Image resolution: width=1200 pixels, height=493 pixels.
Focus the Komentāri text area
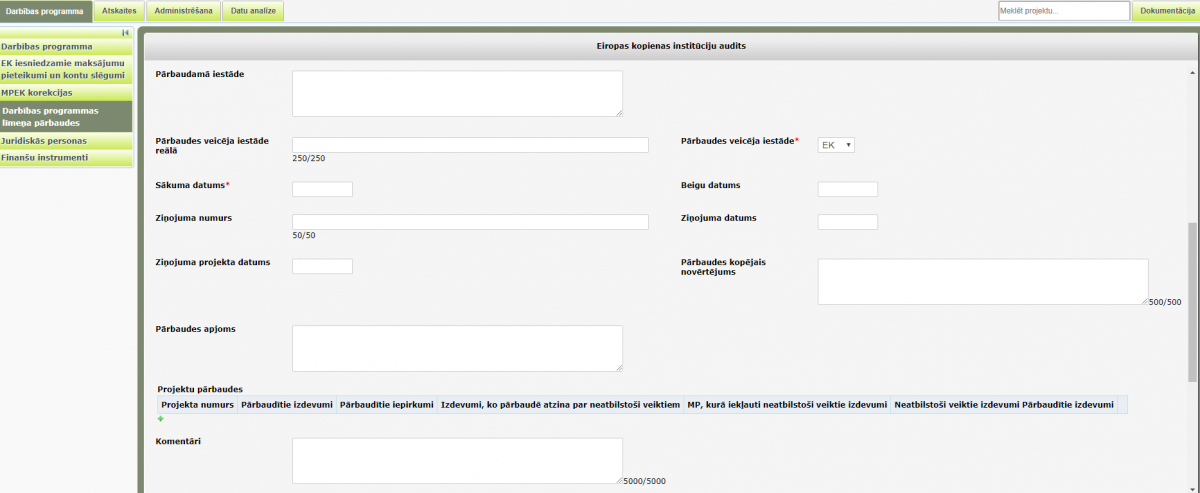coord(457,461)
